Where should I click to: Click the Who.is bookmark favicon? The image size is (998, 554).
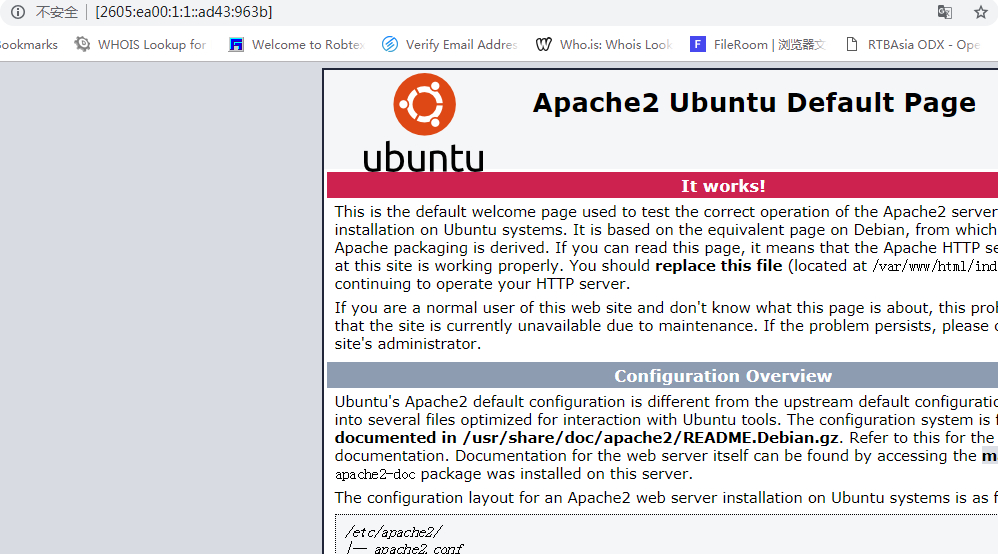(544, 45)
